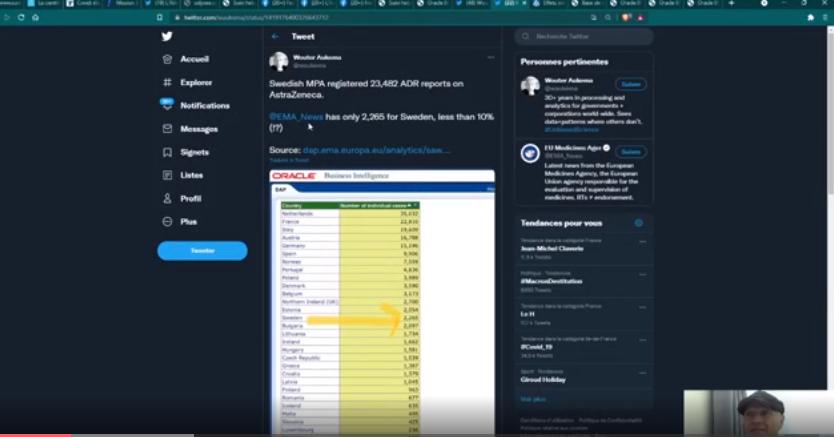Follow Wouter Aukema with the Suivre button

tap(631, 84)
